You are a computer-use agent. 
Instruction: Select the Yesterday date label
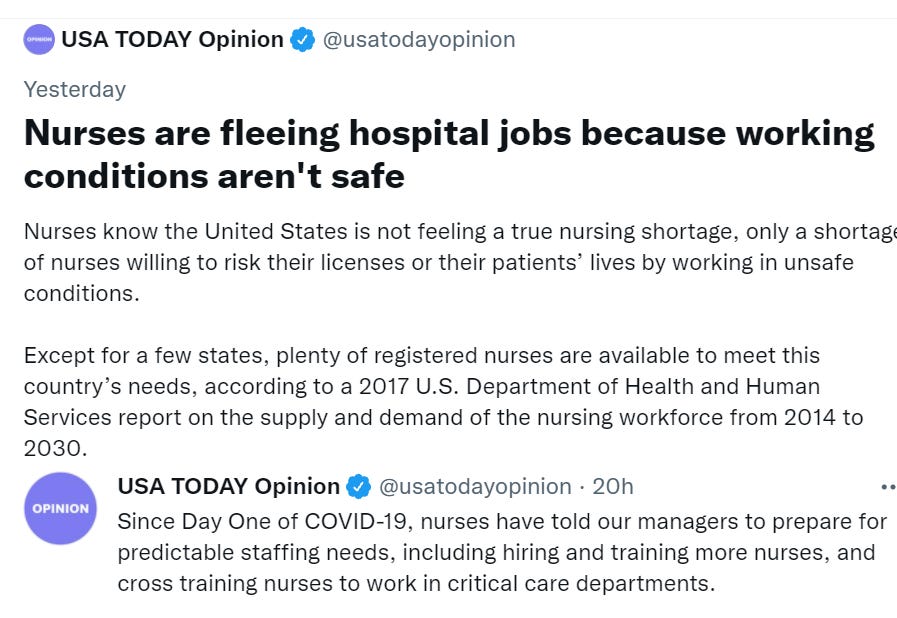(74, 90)
